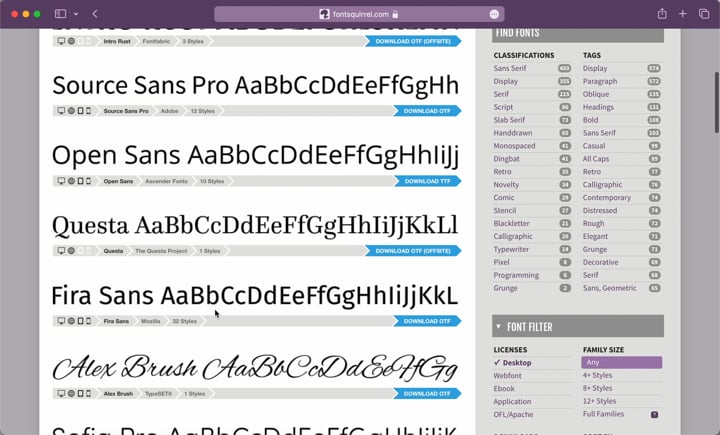Filter by Typewriter classification

(511, 249)
